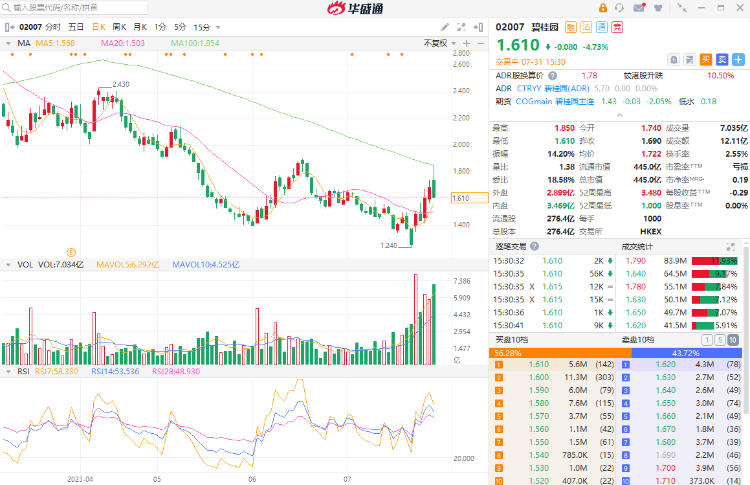Viewport: 750px width, 485px height.
Task: Click the orange buy-side 56.28% ratio bar
Action: coord(560,353)
